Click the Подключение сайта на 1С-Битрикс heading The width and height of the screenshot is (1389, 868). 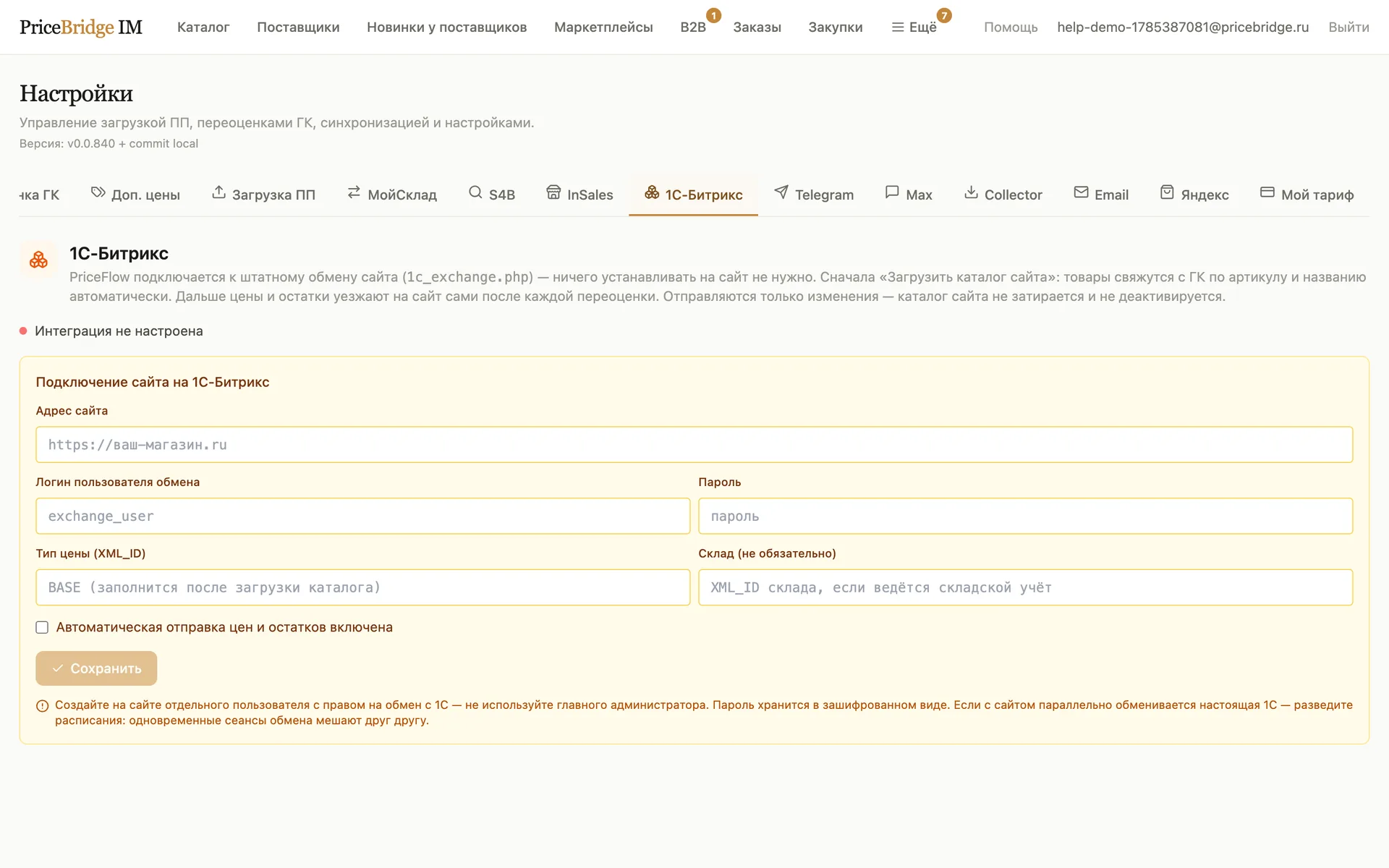click(x=153, y=382)
